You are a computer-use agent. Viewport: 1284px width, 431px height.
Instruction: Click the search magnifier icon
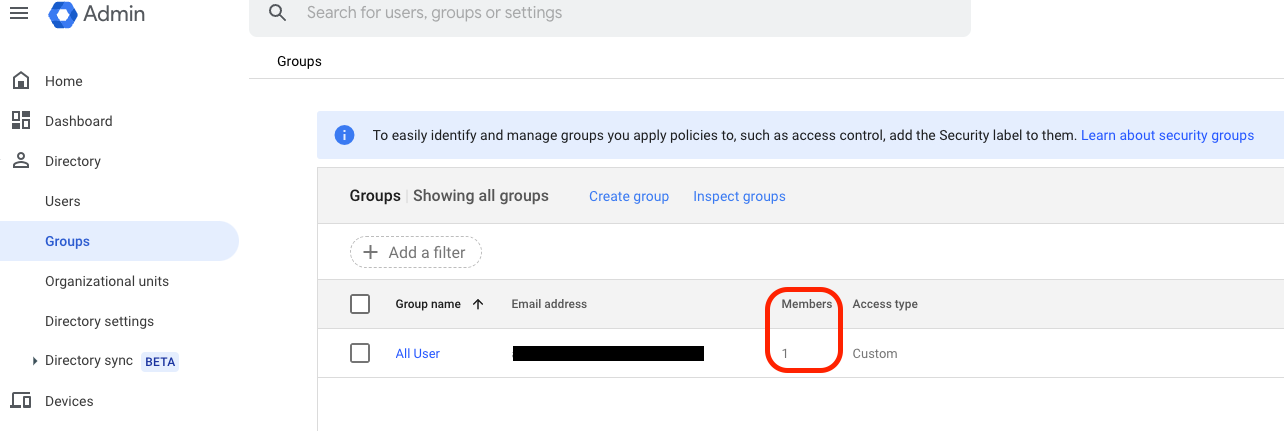click(x=278, y=13)
